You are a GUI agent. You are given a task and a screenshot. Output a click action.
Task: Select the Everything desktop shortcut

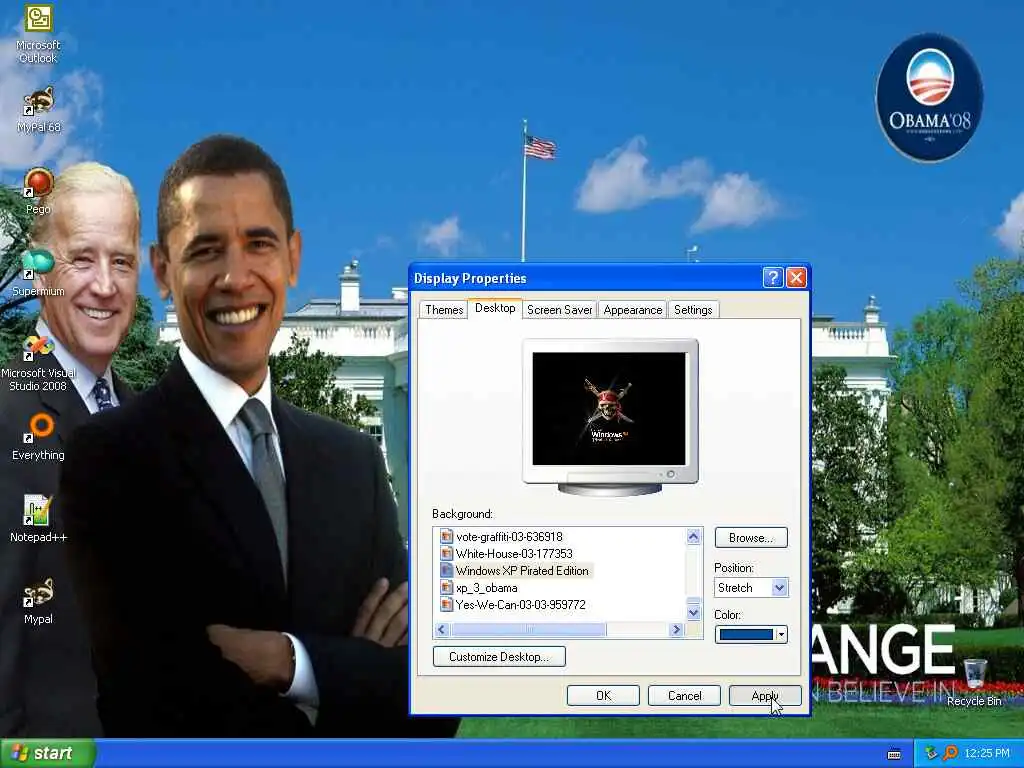tap(38, 437)
